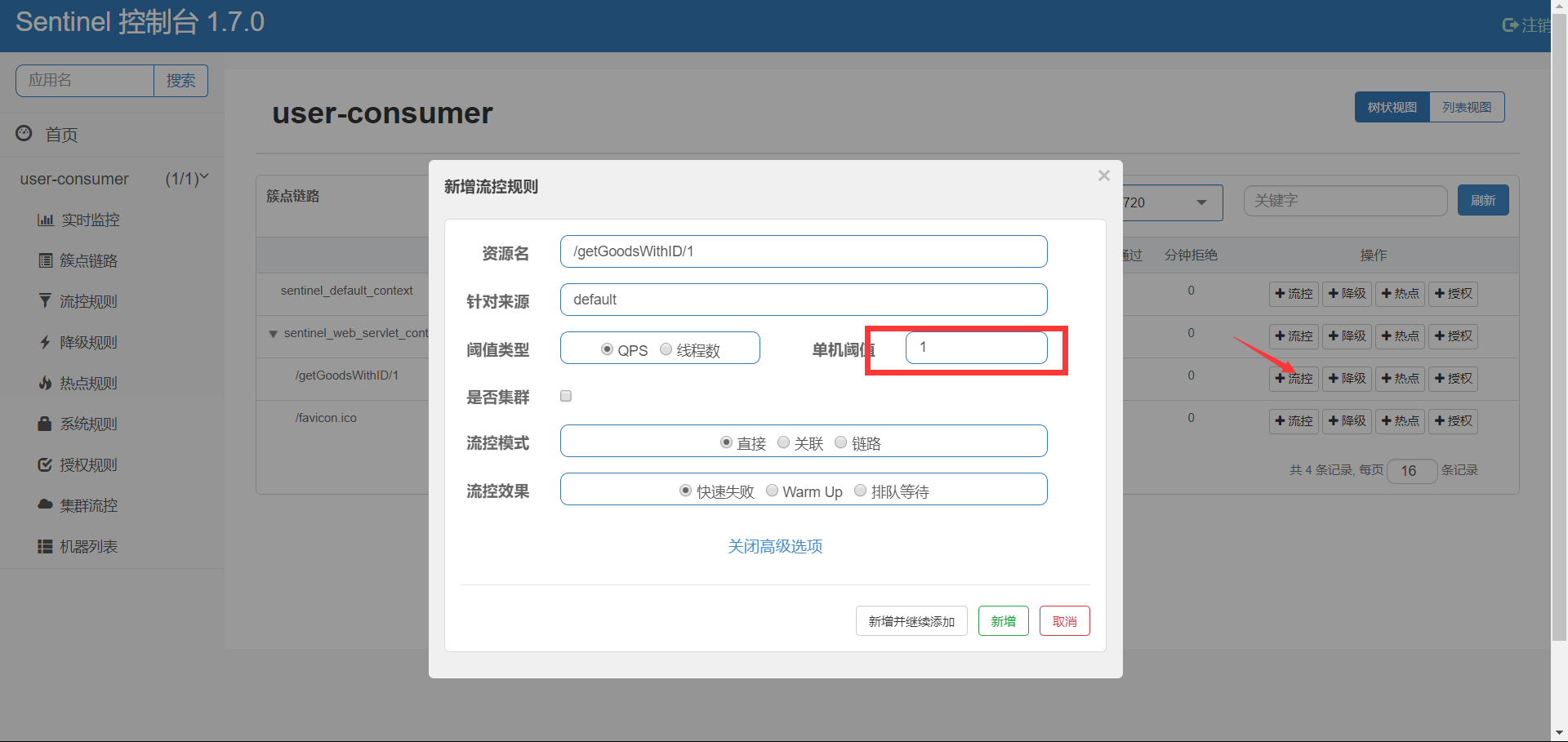
Task: Click the 关闭高级选项 link
Action: click(x=775, y=546)
